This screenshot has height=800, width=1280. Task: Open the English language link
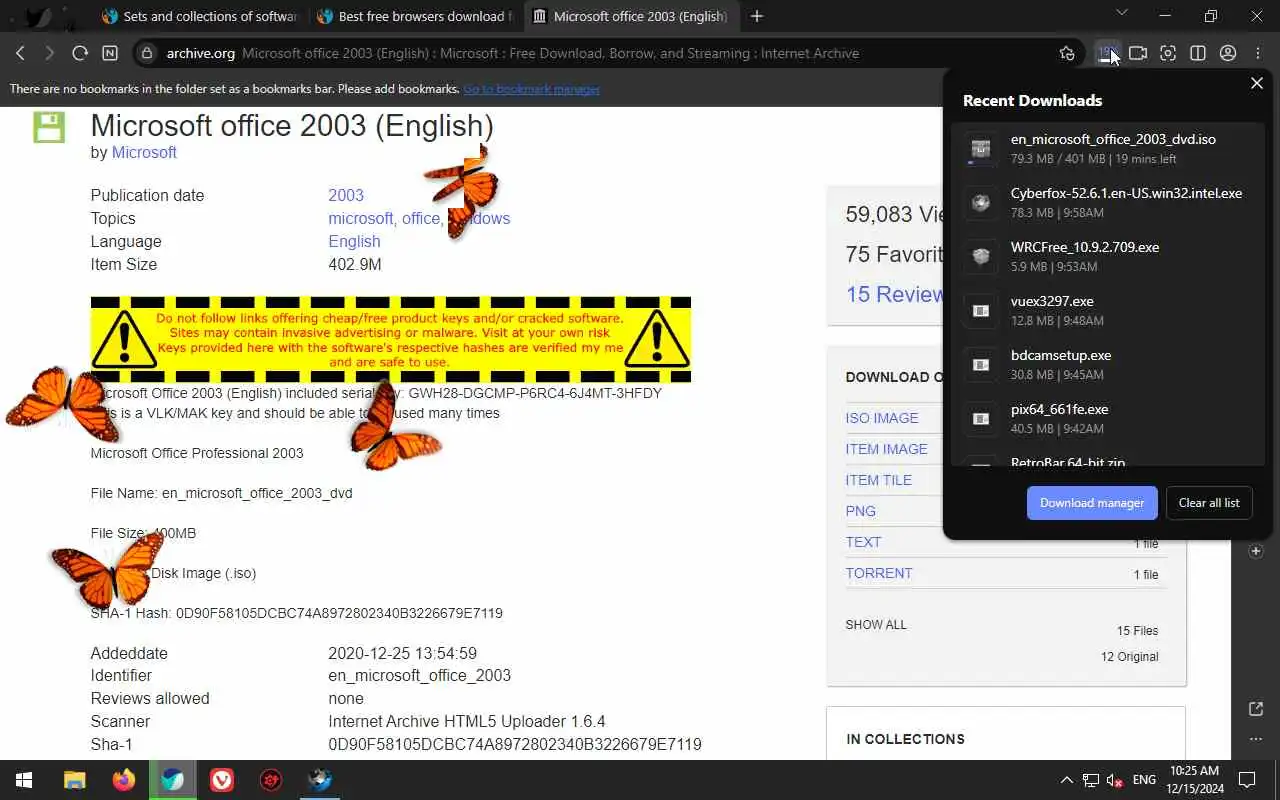[x=354, y=241]
